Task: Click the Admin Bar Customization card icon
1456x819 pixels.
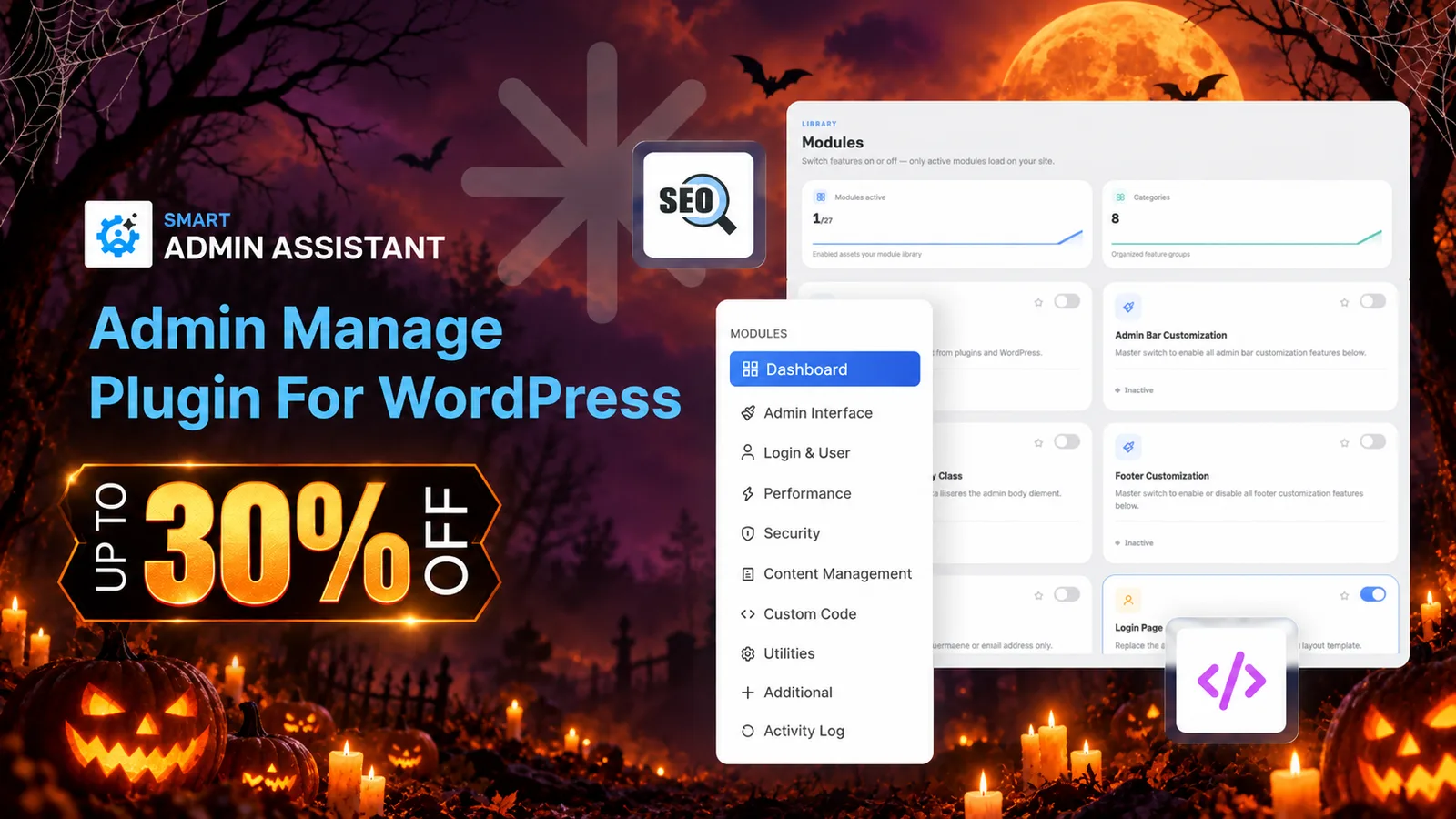Action: tap(1128, 307)
